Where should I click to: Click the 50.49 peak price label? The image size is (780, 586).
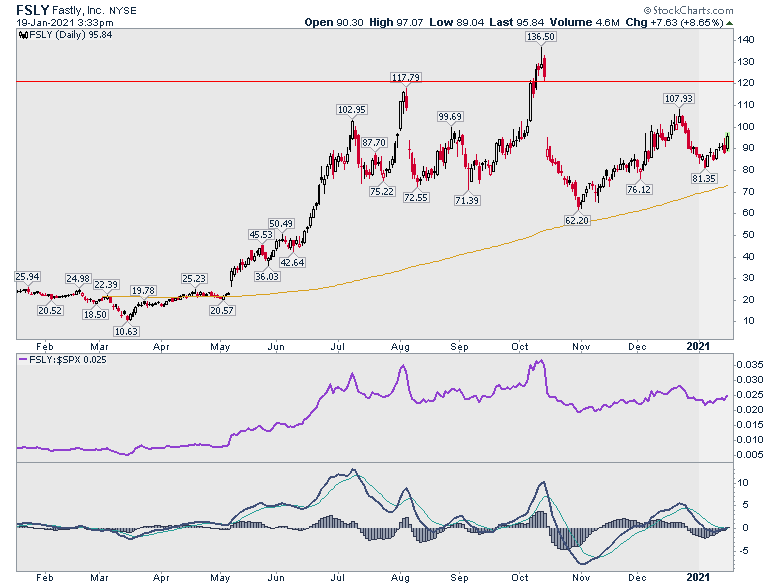coord(281,223)
